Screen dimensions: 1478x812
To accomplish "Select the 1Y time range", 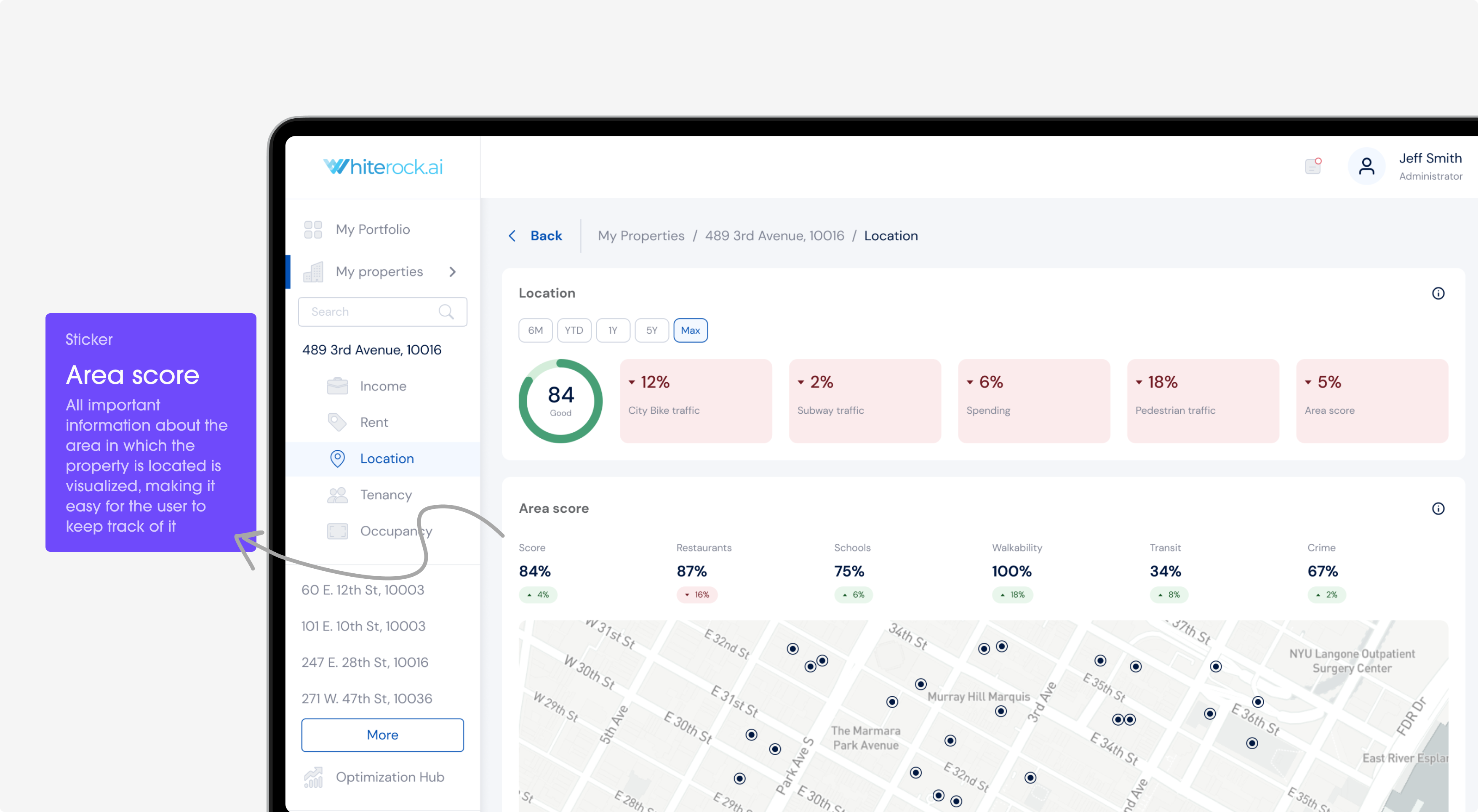I will tap(613, 330).
